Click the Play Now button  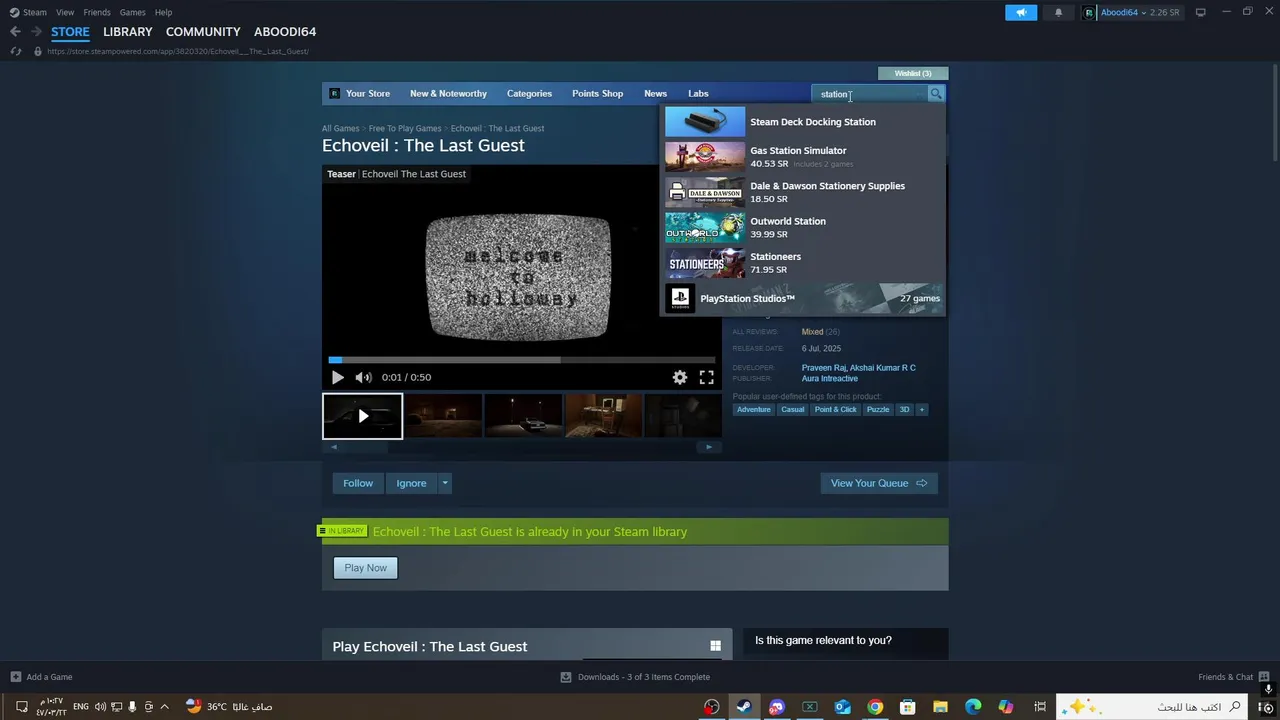coord(365,568)
